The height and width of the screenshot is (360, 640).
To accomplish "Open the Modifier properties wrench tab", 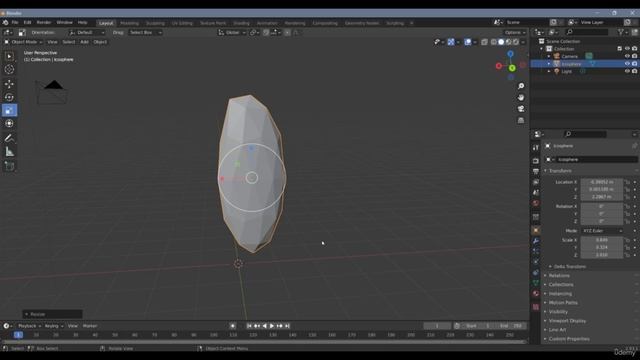I will (x=536, y=241).
